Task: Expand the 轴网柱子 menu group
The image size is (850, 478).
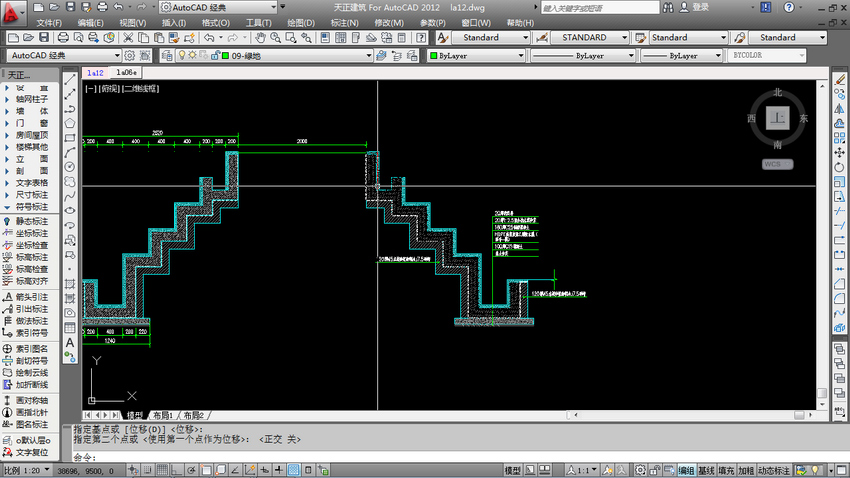Action: pyautogui.click(x=27, y=99)
